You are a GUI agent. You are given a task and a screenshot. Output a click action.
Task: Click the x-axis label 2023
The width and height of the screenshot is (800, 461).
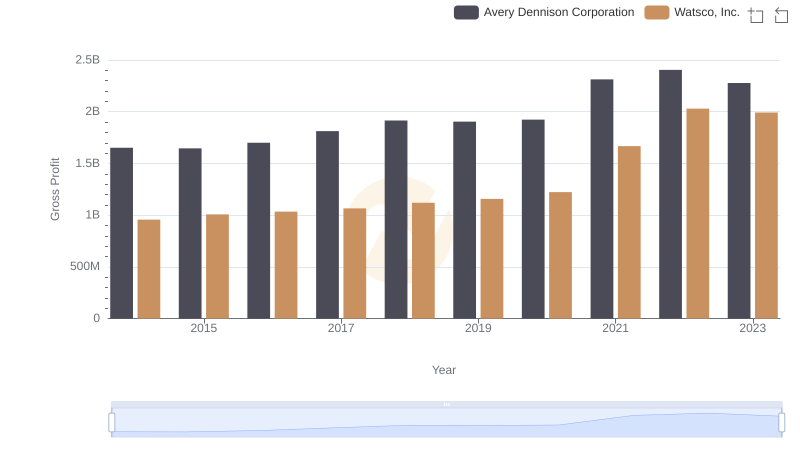[x=753, y=328]
